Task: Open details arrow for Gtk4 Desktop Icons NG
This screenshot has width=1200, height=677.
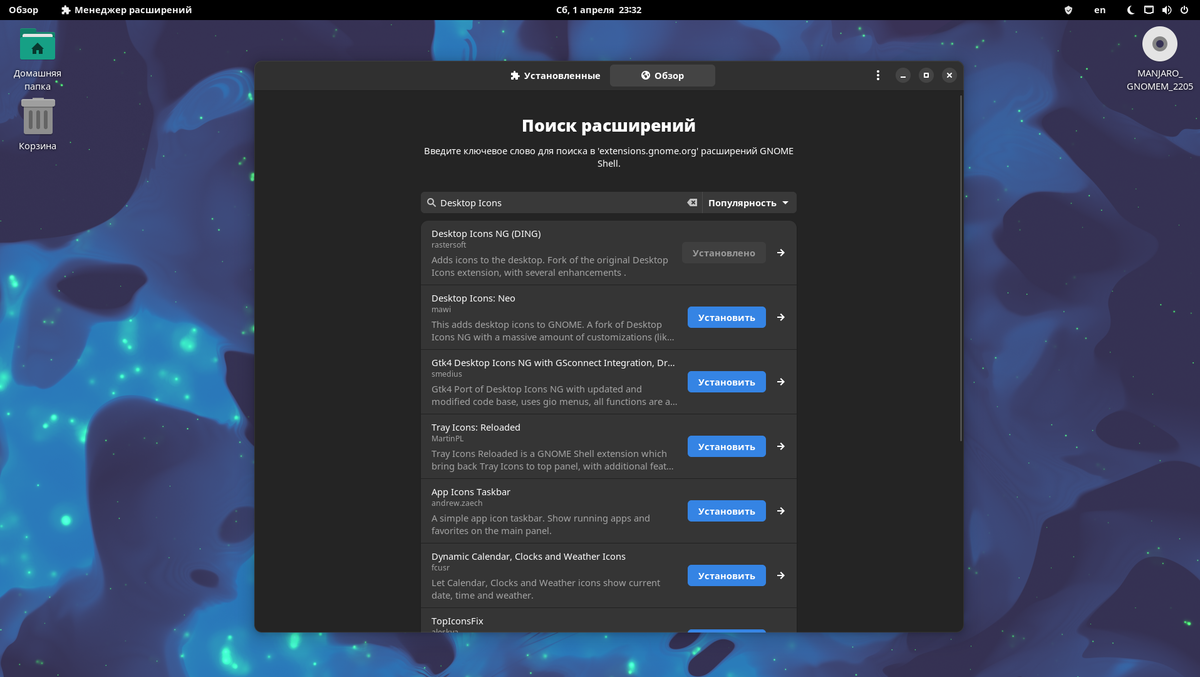Action: [781, 382]
